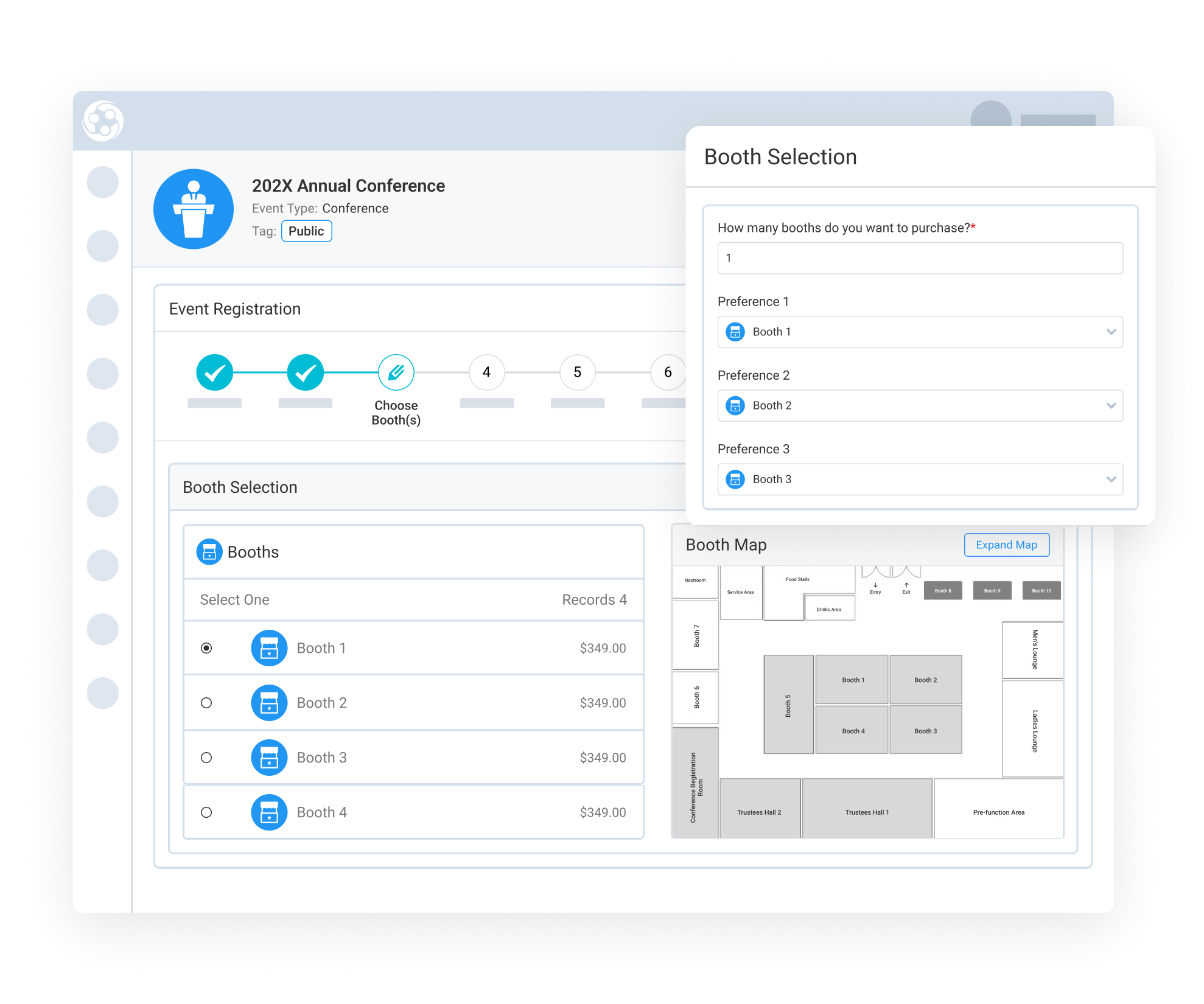The height and width of the screenshot is (1004, 1204).
Task: Open the Preference 2 dropdown
Action: pos(920,405)
